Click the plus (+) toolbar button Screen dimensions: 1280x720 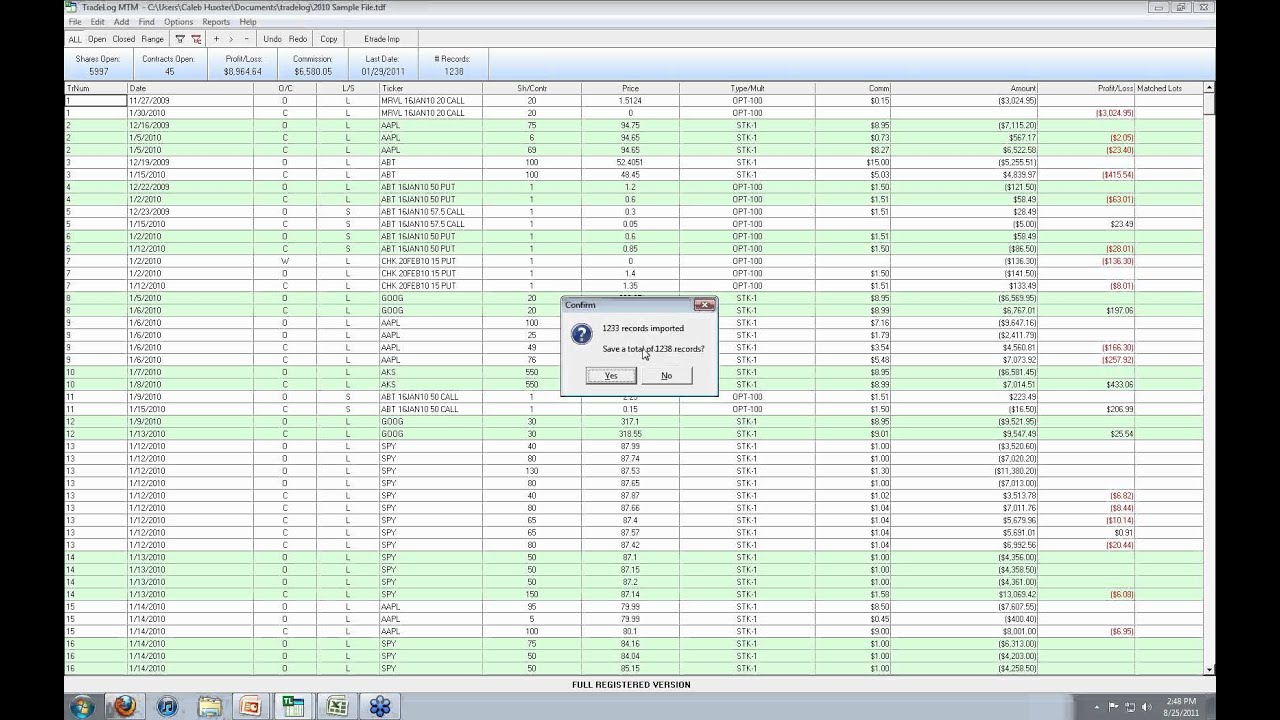click(x=216, y=39)
